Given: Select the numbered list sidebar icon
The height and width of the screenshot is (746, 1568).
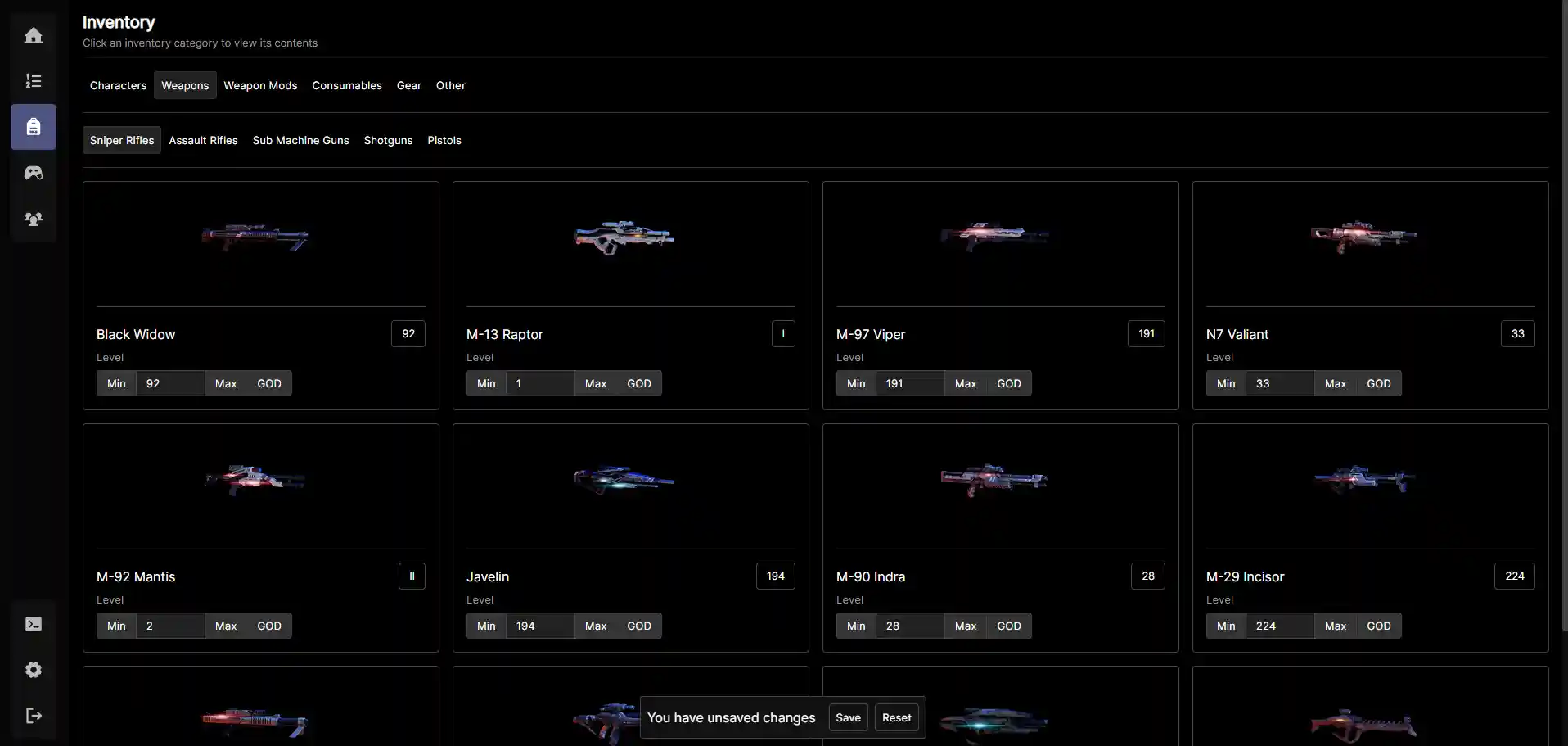Looking at the screenshot, I should tap(33, 81).
